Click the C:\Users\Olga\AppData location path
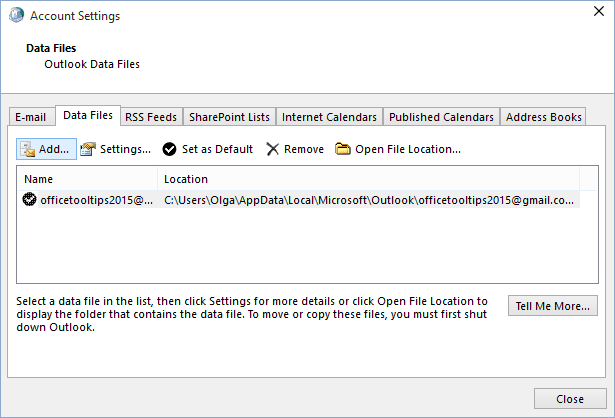 pyautogui.click(x=369, y=200)
